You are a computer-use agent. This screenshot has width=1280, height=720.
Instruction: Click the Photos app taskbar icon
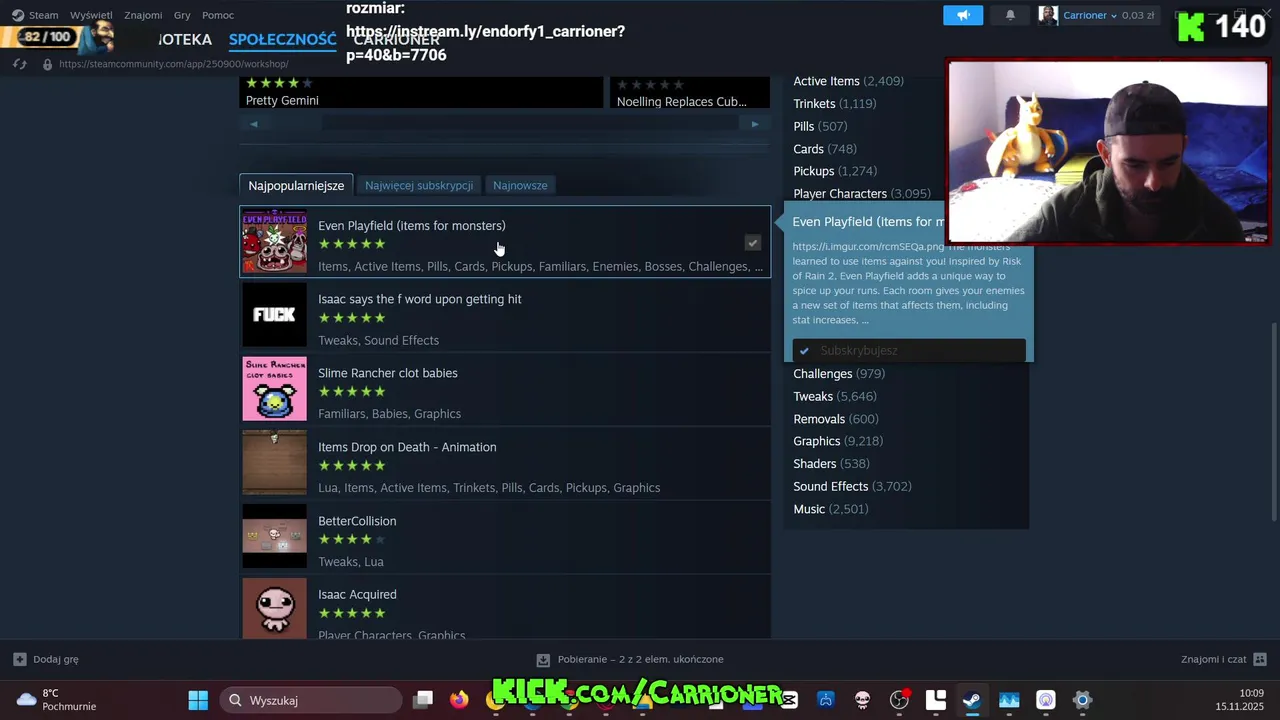pos(1009,700)
